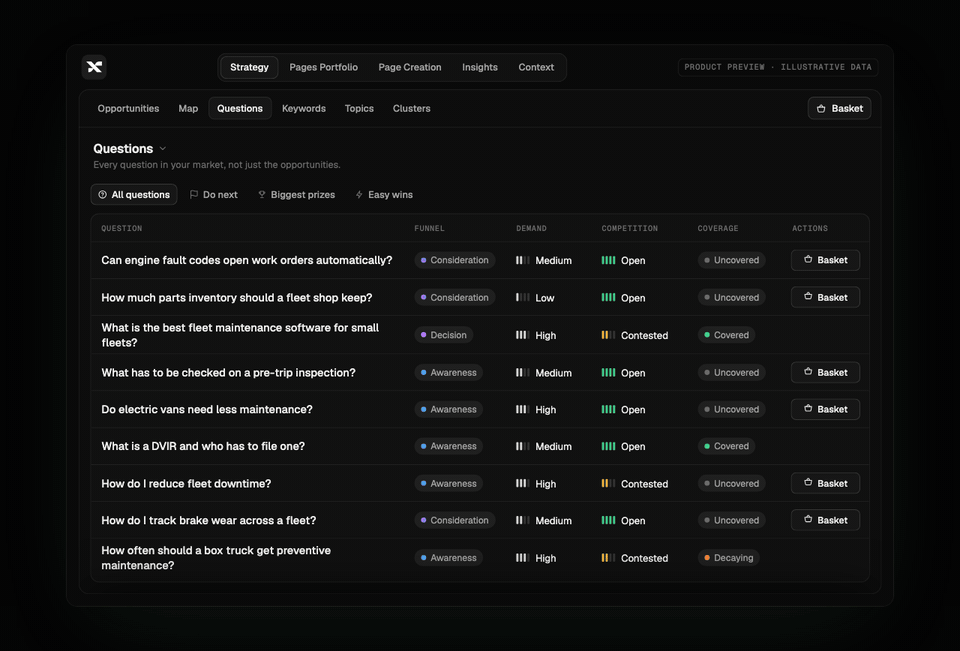The width and height of the screenshot is (960, 651).
Task: Open 'How do I track brake wear across a fleet?'
Action: (209, 521)
